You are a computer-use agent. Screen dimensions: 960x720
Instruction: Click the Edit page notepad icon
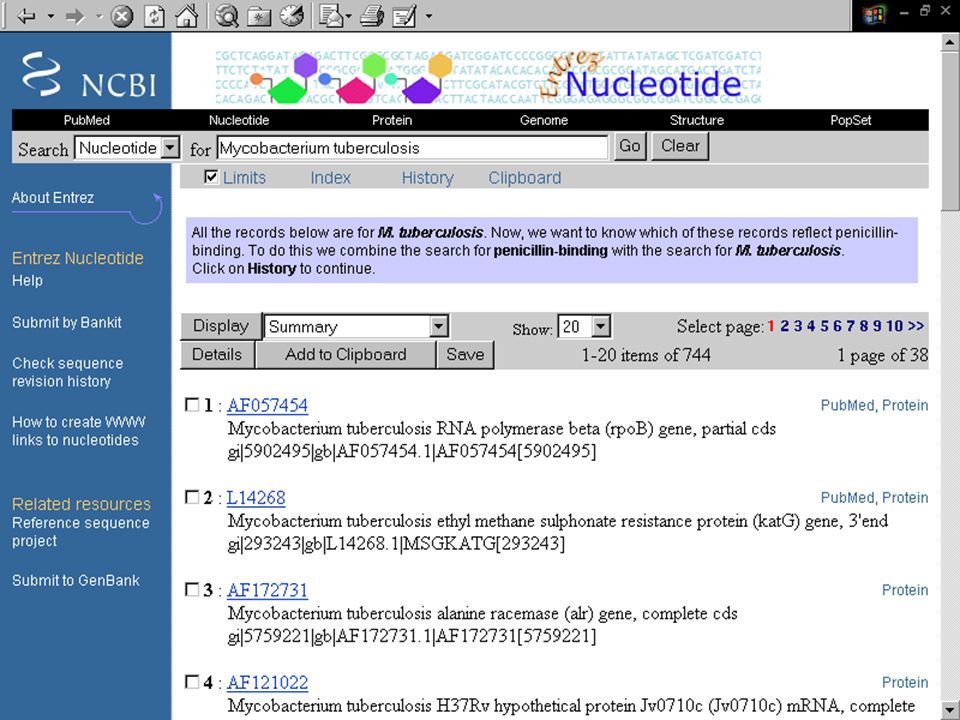403,16
